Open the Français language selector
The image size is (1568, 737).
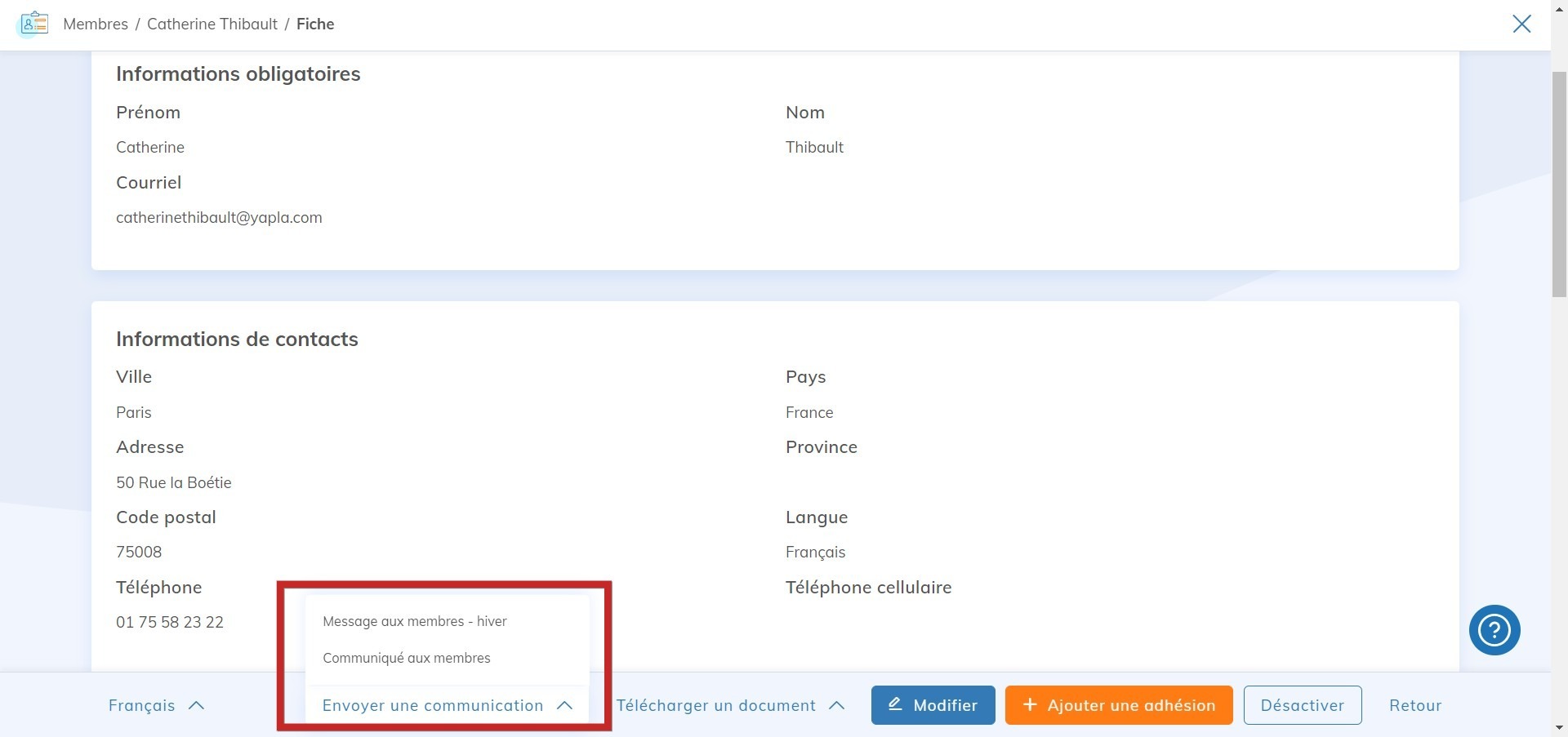click(x=155, y=705)
